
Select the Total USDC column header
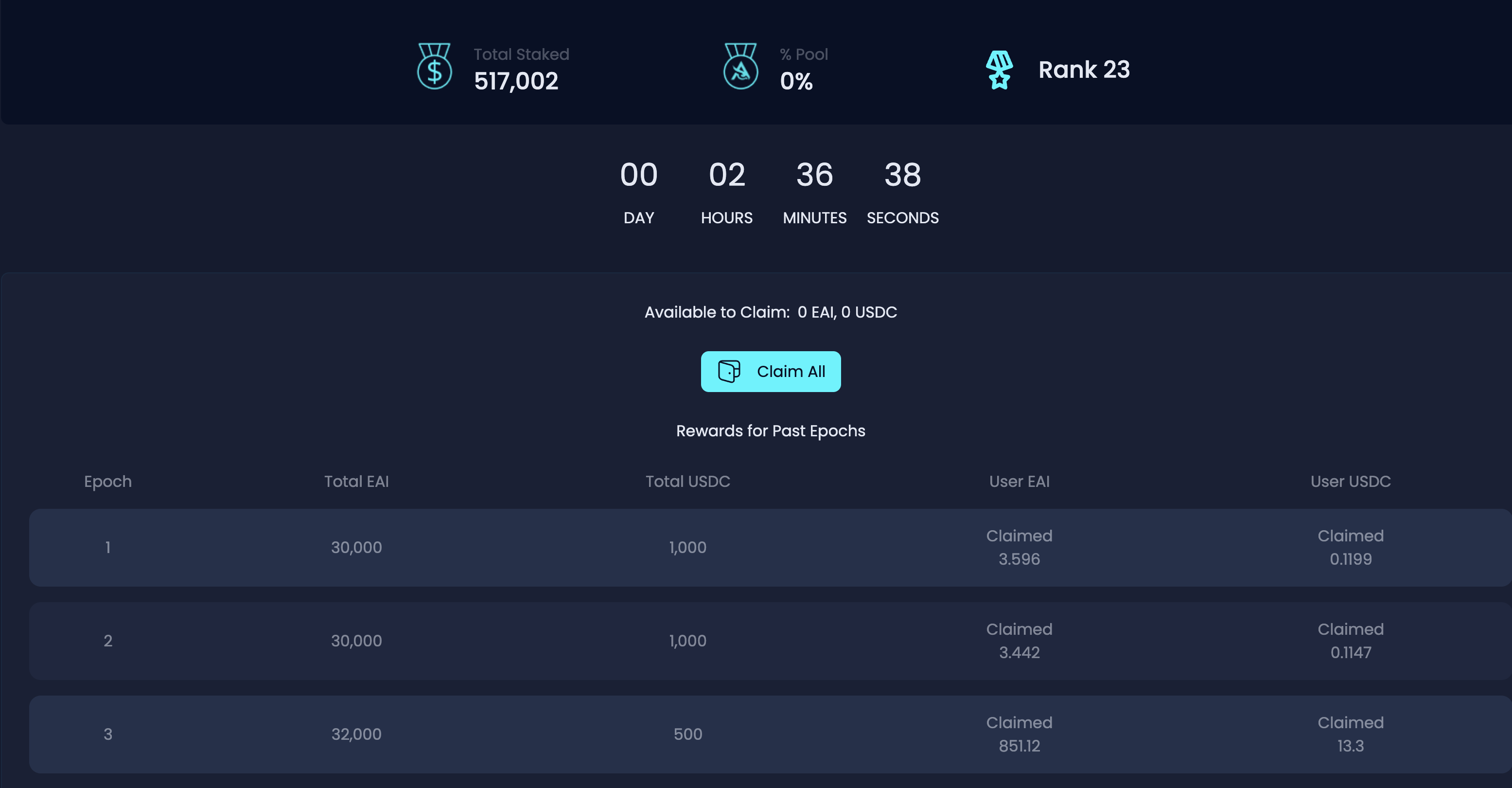687,482
